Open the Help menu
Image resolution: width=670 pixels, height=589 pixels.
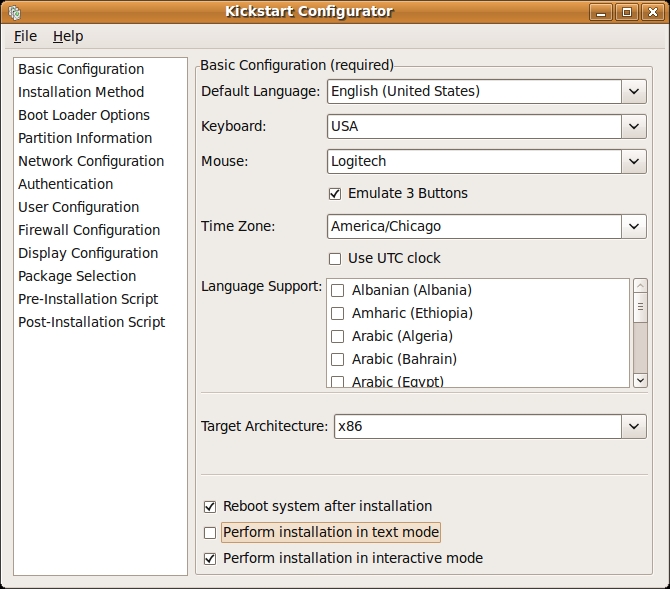(68, 36)
